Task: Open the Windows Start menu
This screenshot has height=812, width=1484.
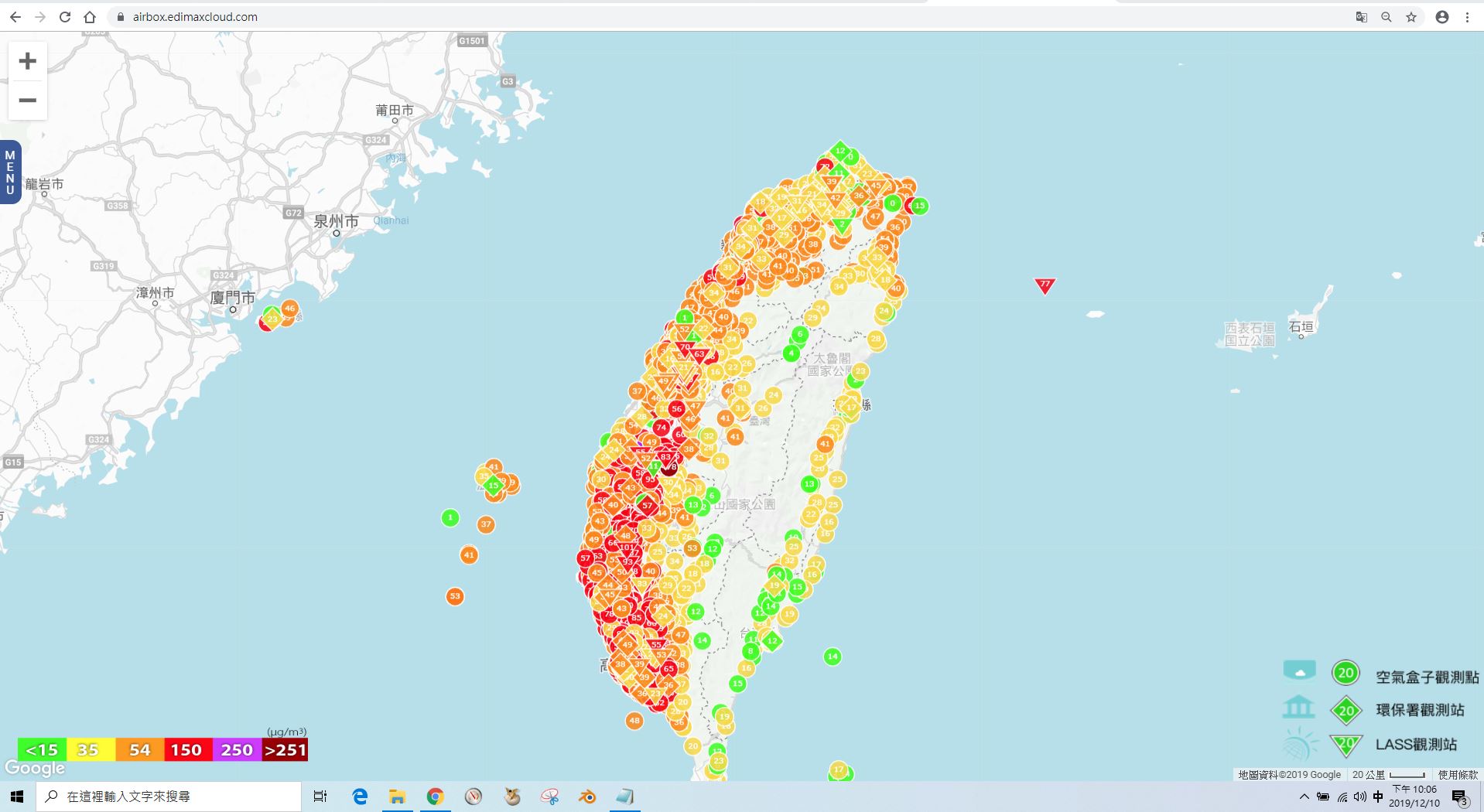Action: pos(17,797)
